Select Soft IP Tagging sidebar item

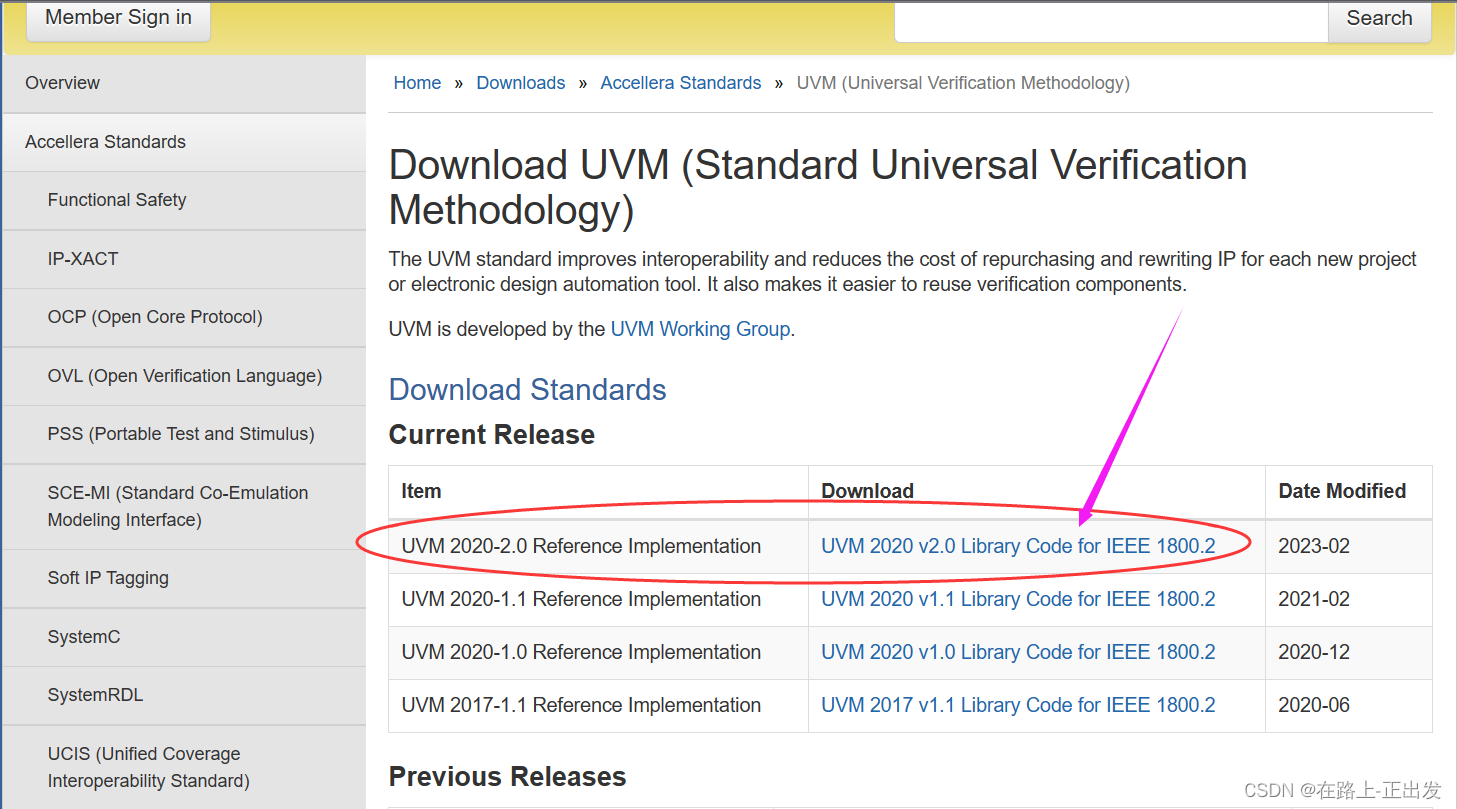coord(184,578)
